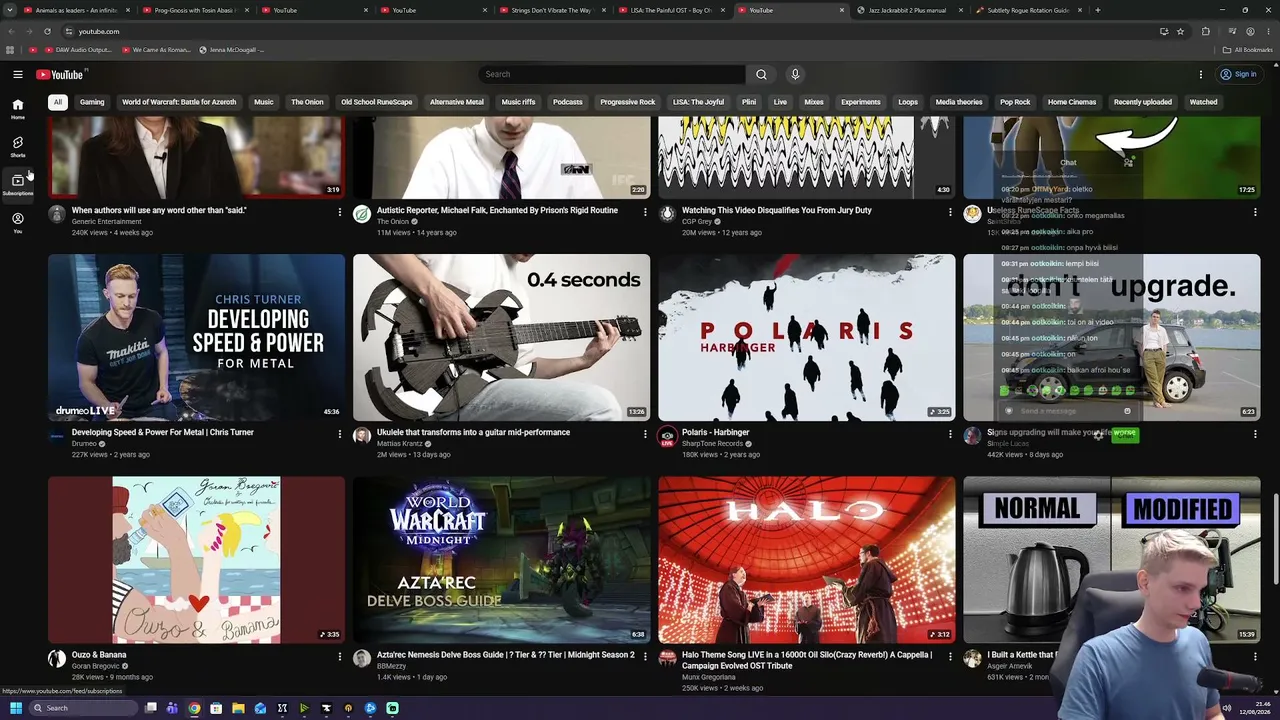Screen dimensions: 1280x720
Task: Open options for Aztarec Nemesis Delve video
Action: click(x=645, y=657)
